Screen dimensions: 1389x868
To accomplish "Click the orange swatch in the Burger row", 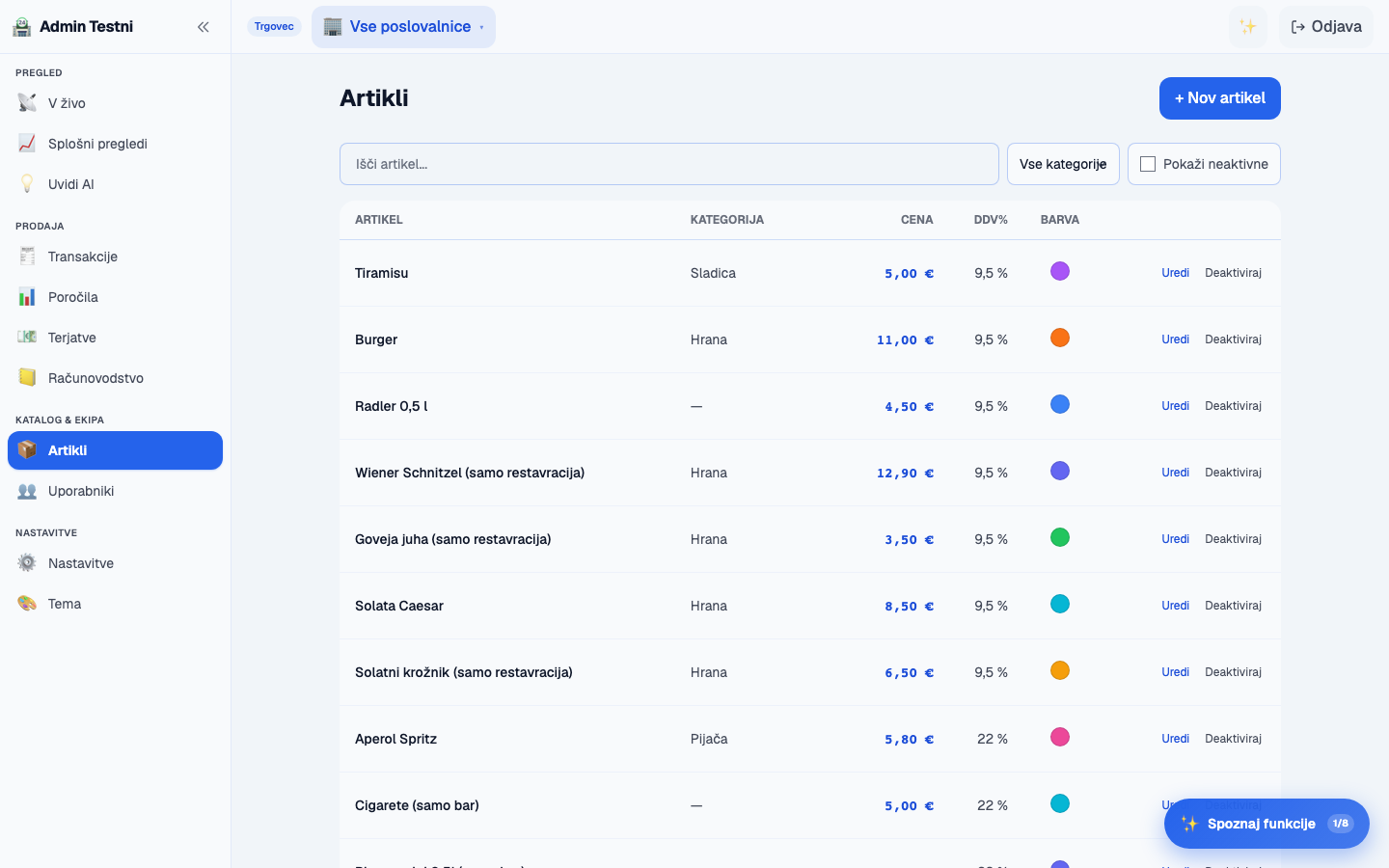I will (x=1060, y=338).
